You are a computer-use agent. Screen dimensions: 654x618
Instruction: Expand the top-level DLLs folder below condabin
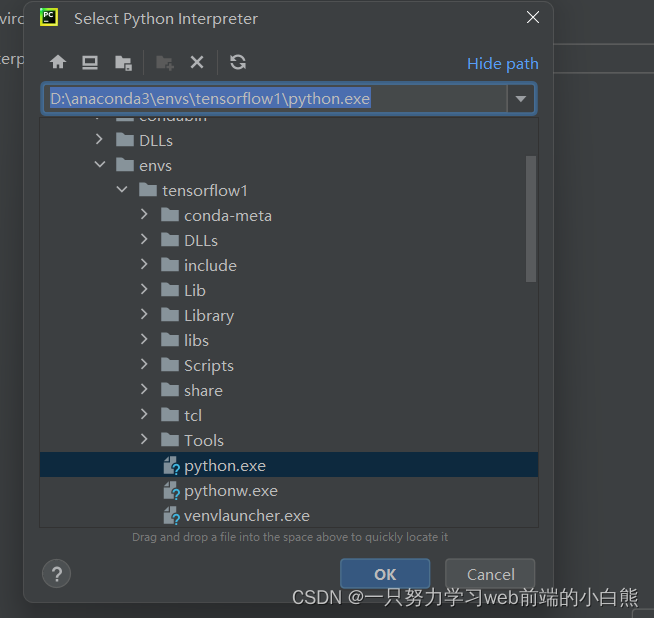(99, 139)
